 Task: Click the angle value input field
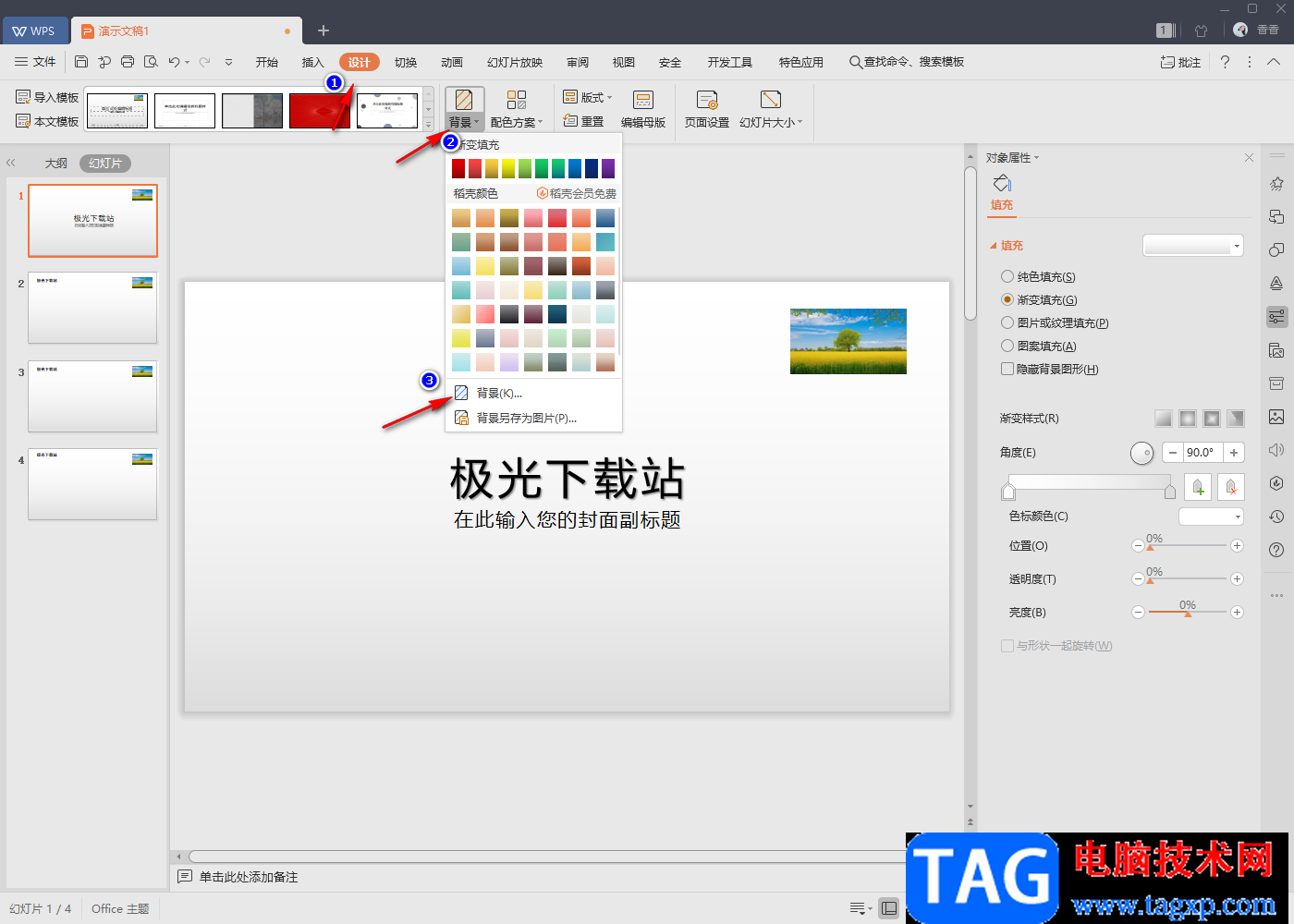coord(1203,453)
